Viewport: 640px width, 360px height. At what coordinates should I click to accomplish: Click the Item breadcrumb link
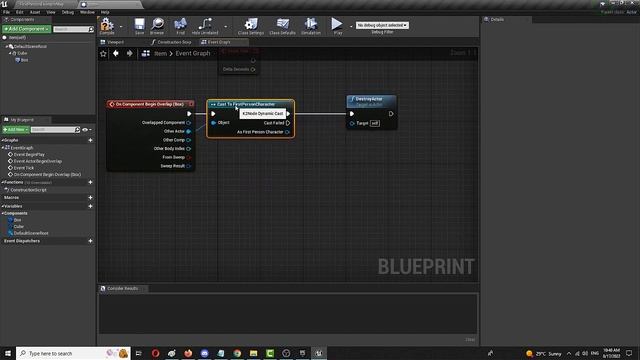point(160,53)
